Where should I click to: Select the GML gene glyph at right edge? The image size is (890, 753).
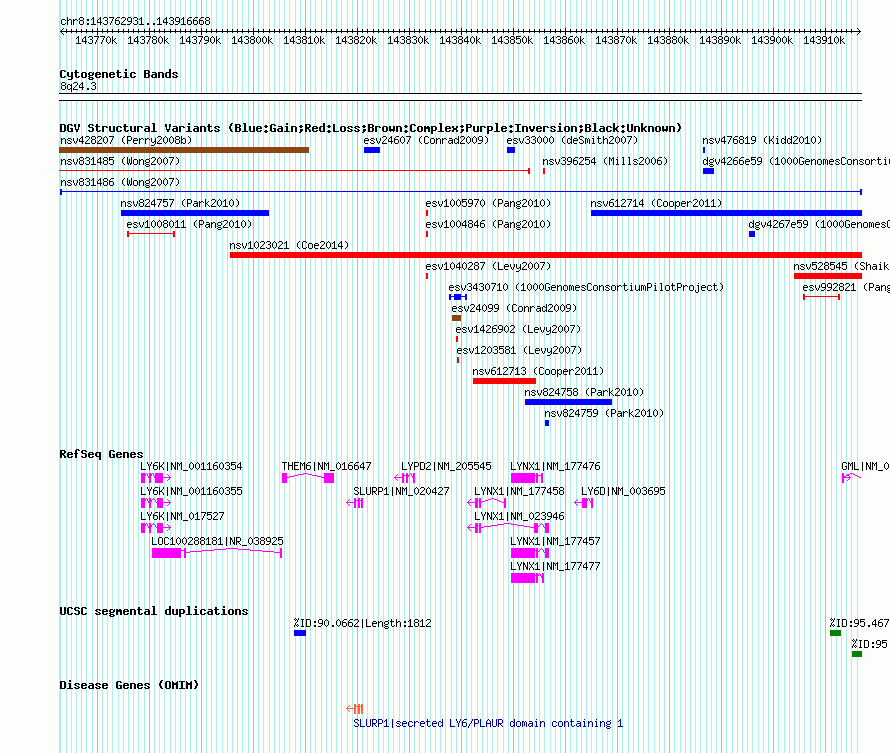[851, 478]
